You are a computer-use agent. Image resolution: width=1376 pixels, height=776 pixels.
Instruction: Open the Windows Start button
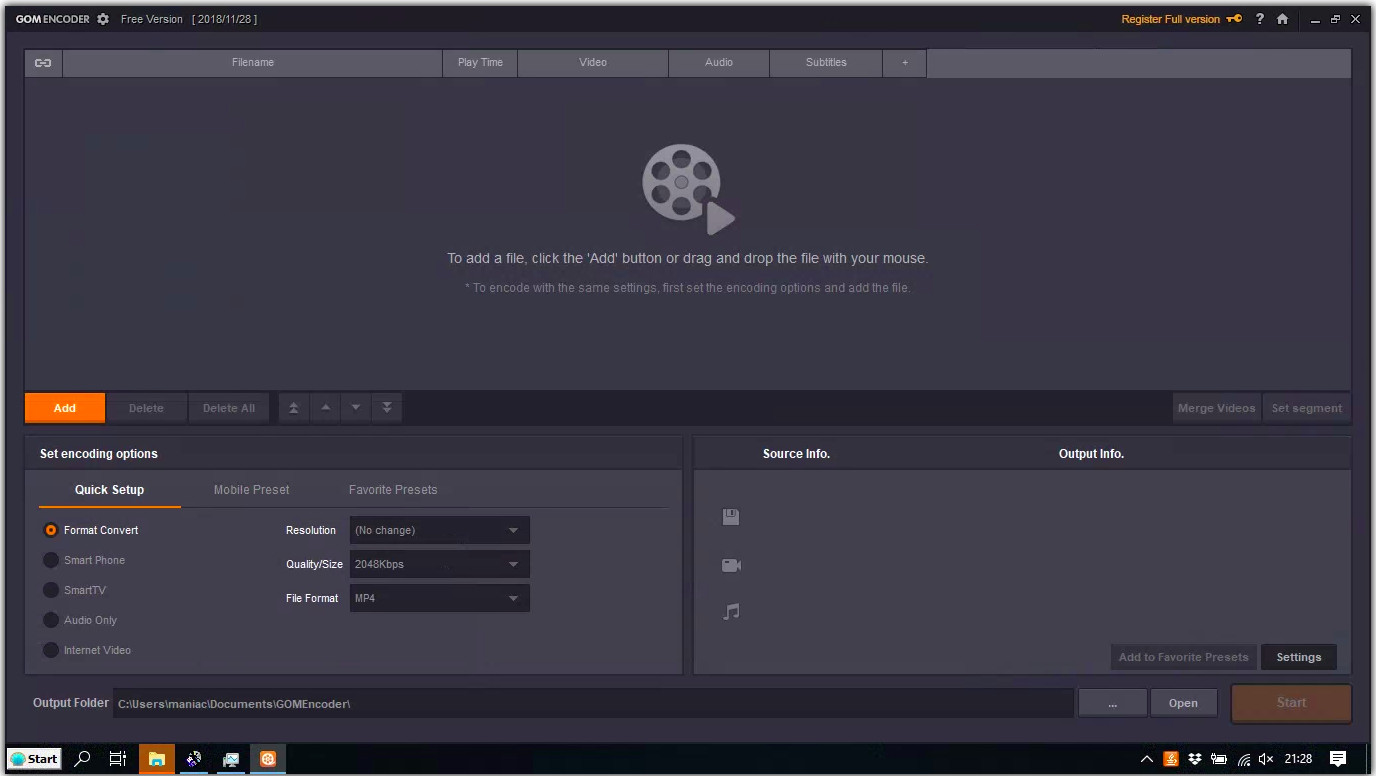tap(34, 759)
